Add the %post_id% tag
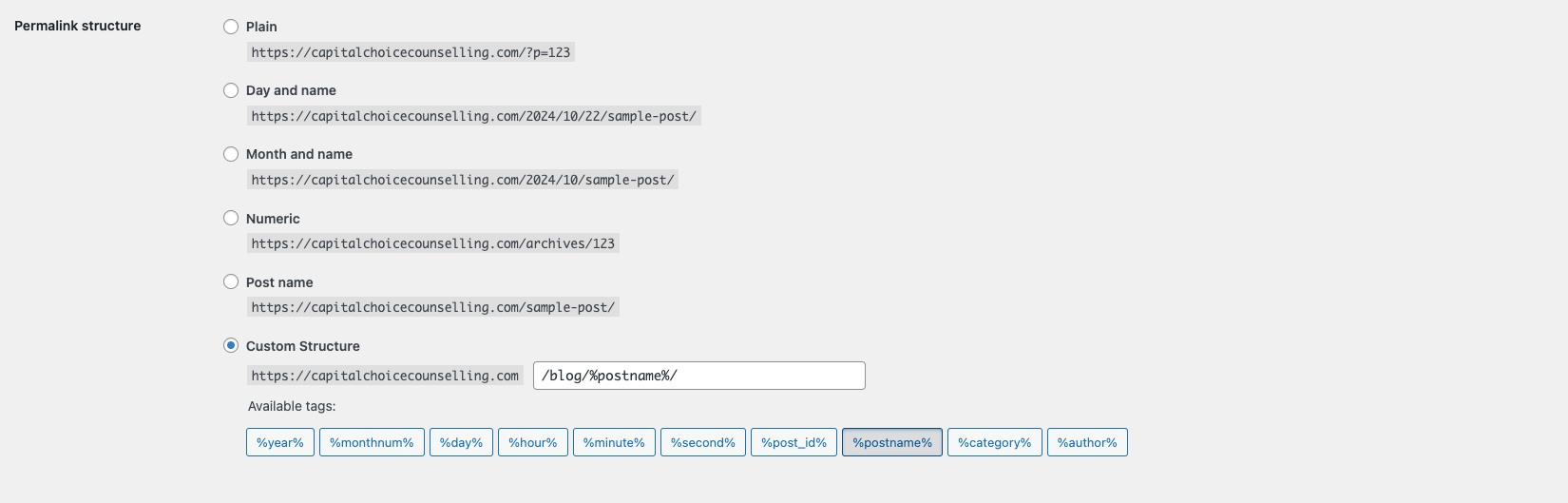The image size is (1568, 503). point(794,443)
